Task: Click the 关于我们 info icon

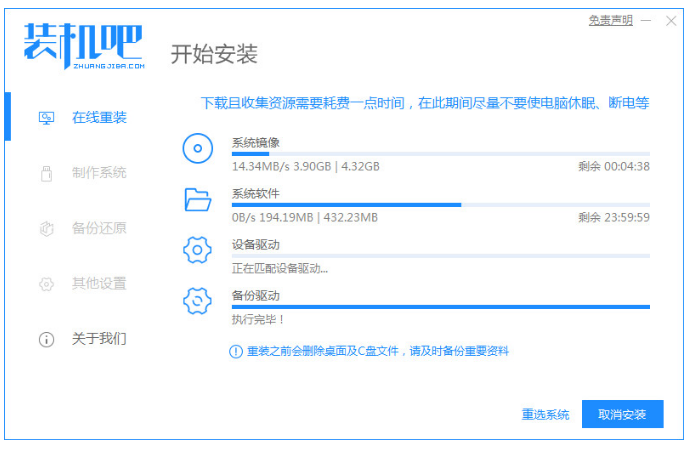Action: (x=46, y=339)
